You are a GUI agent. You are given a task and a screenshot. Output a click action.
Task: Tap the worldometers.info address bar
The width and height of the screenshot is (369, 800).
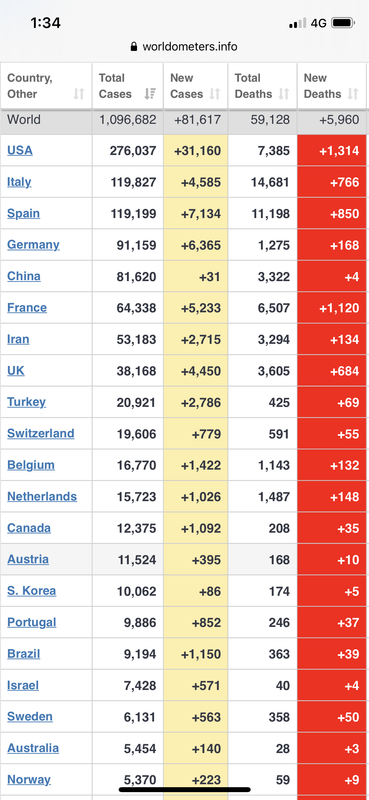(184, 47)
